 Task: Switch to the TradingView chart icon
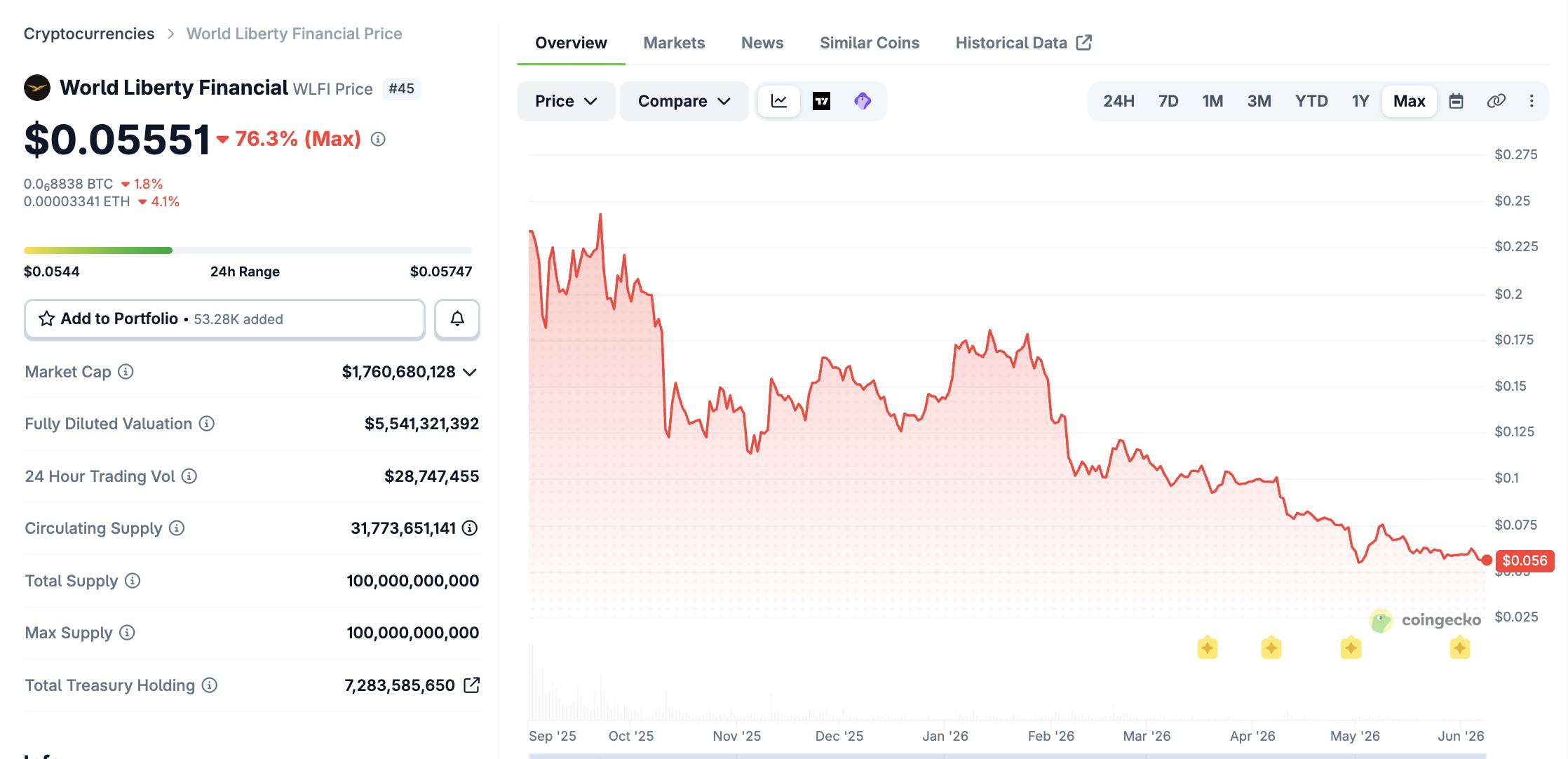pos(821,101)
